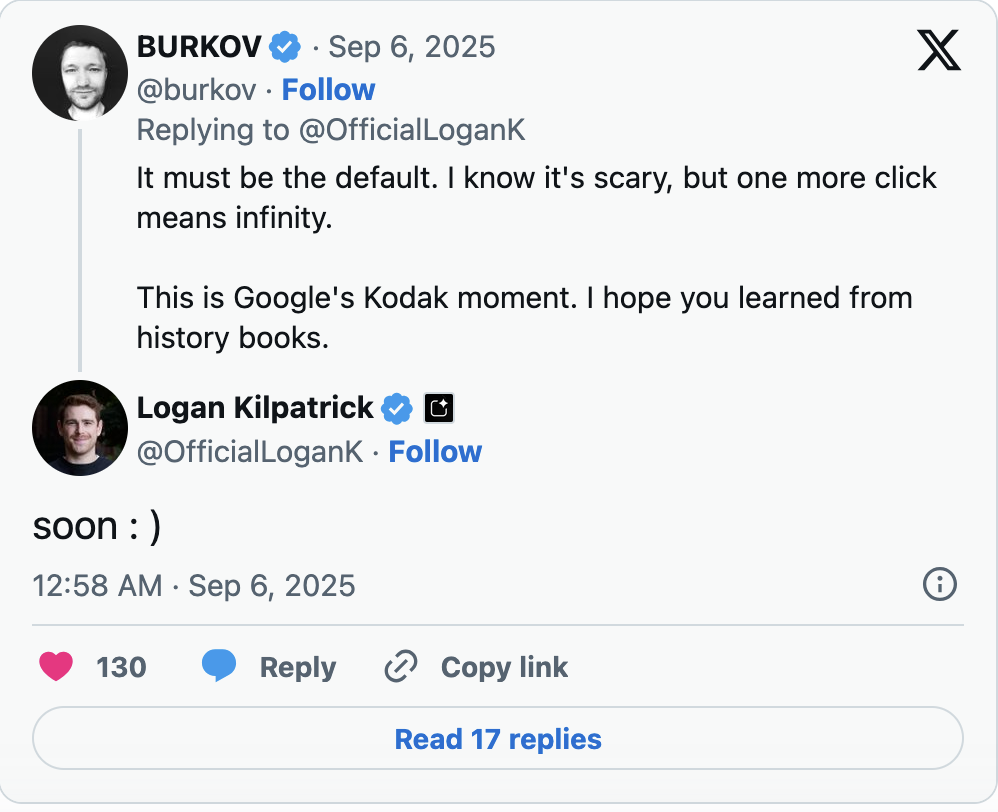Click the Sep 6, 2025 date by BURKOV
998x812 pixels.
click(412, 47)
